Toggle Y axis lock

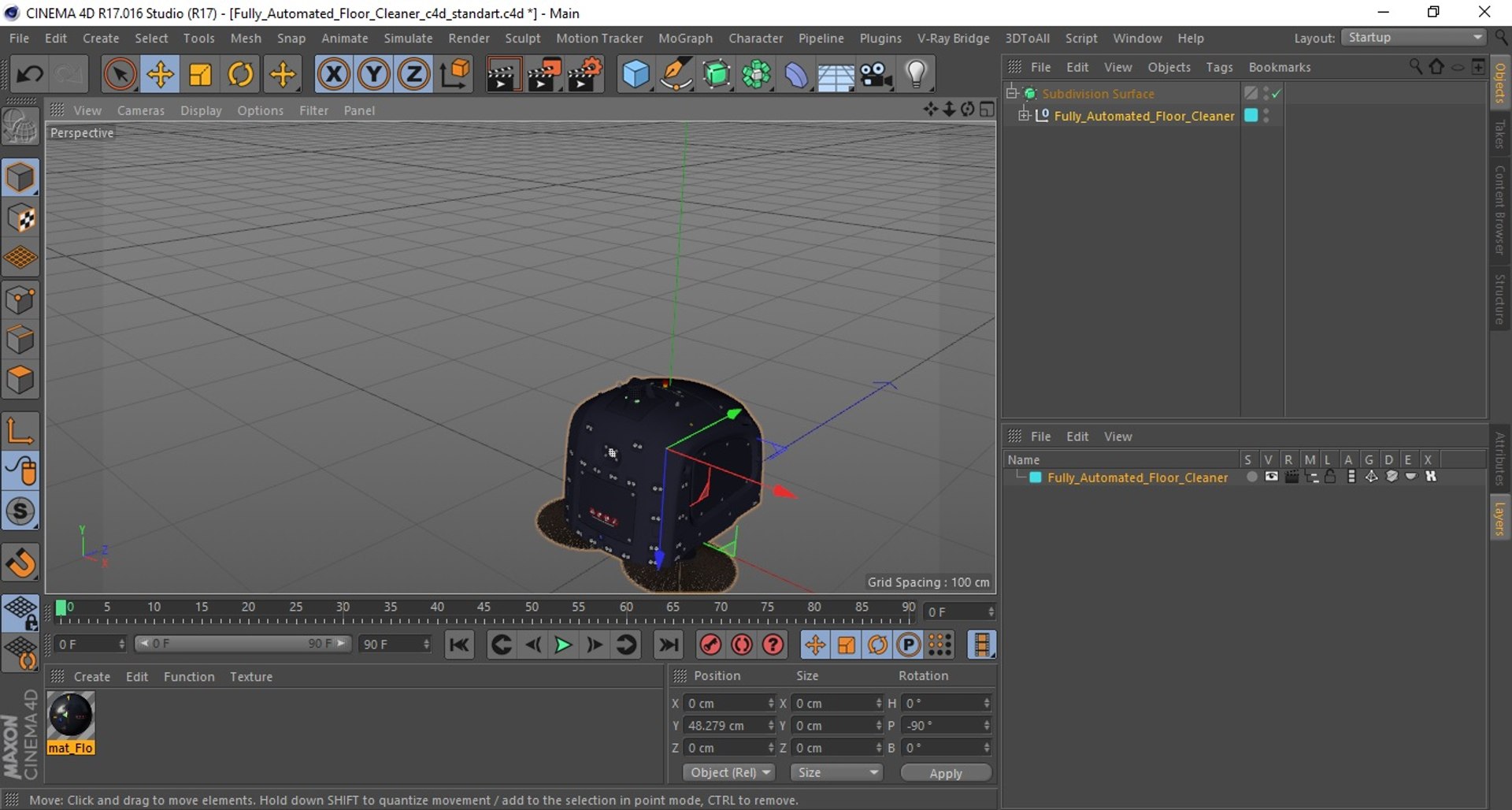(x=374, y=74)
